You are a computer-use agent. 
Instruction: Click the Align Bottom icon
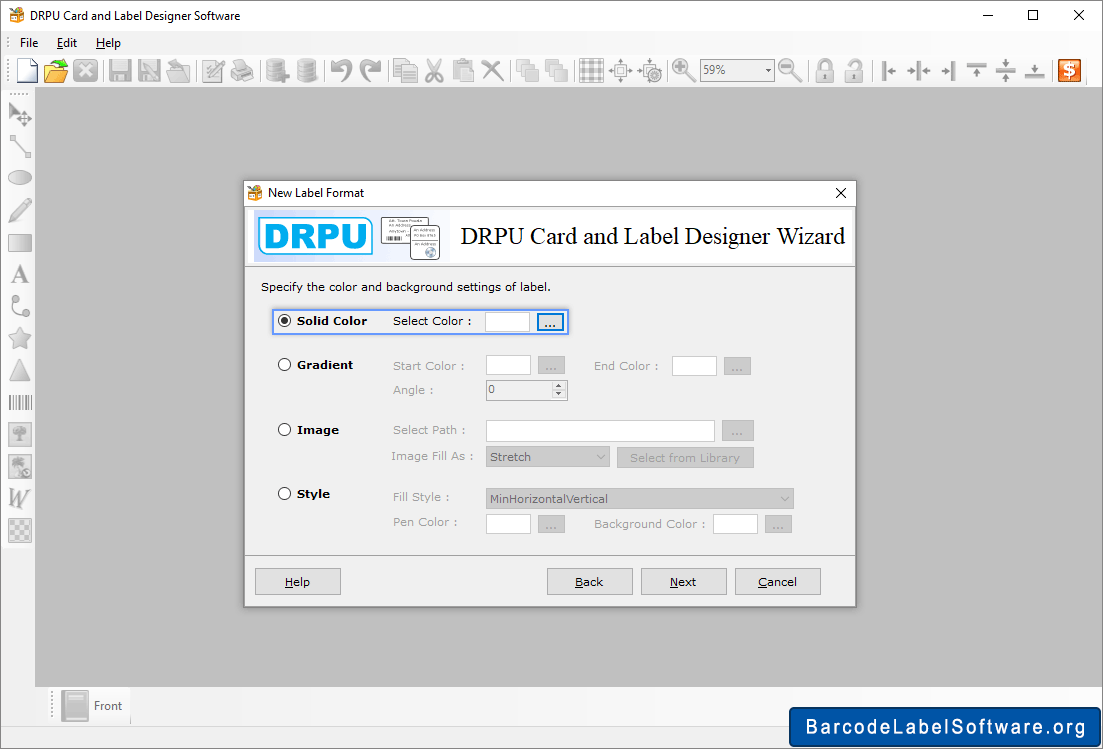tap(1034, 70)
